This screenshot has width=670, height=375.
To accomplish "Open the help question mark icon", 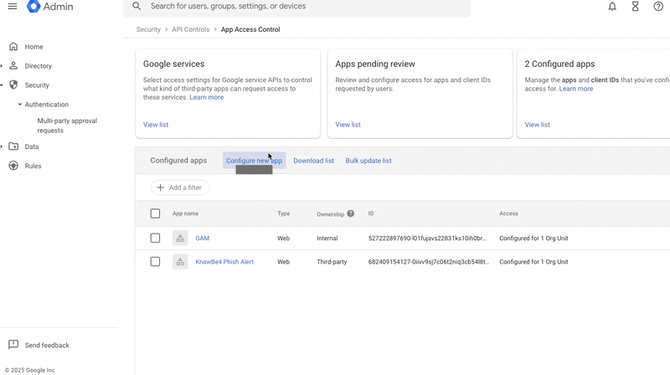I will click(x=658, y=6).
